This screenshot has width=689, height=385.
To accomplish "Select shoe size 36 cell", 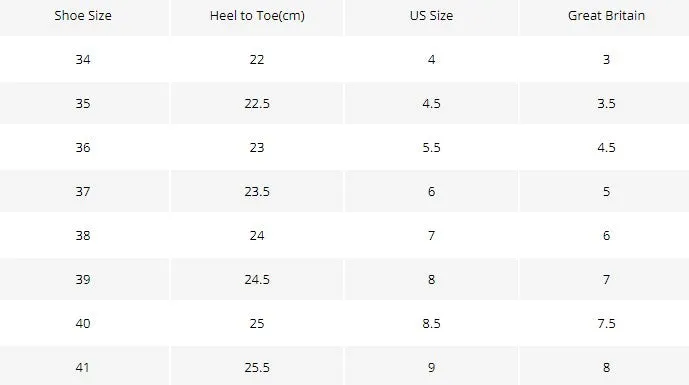I will click(83, 147).
